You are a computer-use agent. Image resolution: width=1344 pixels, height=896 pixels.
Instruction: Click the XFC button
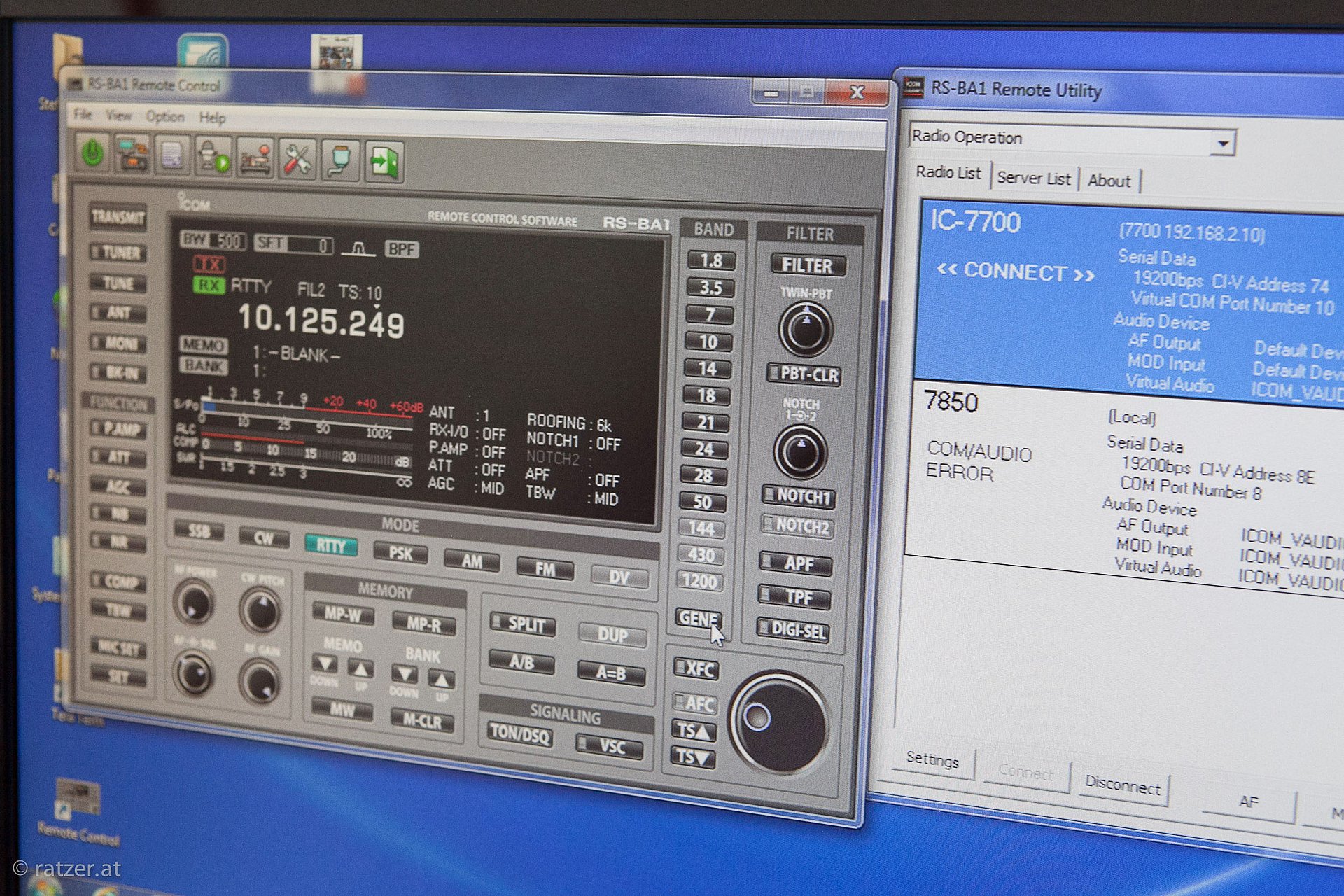click(x=696, y=668)
